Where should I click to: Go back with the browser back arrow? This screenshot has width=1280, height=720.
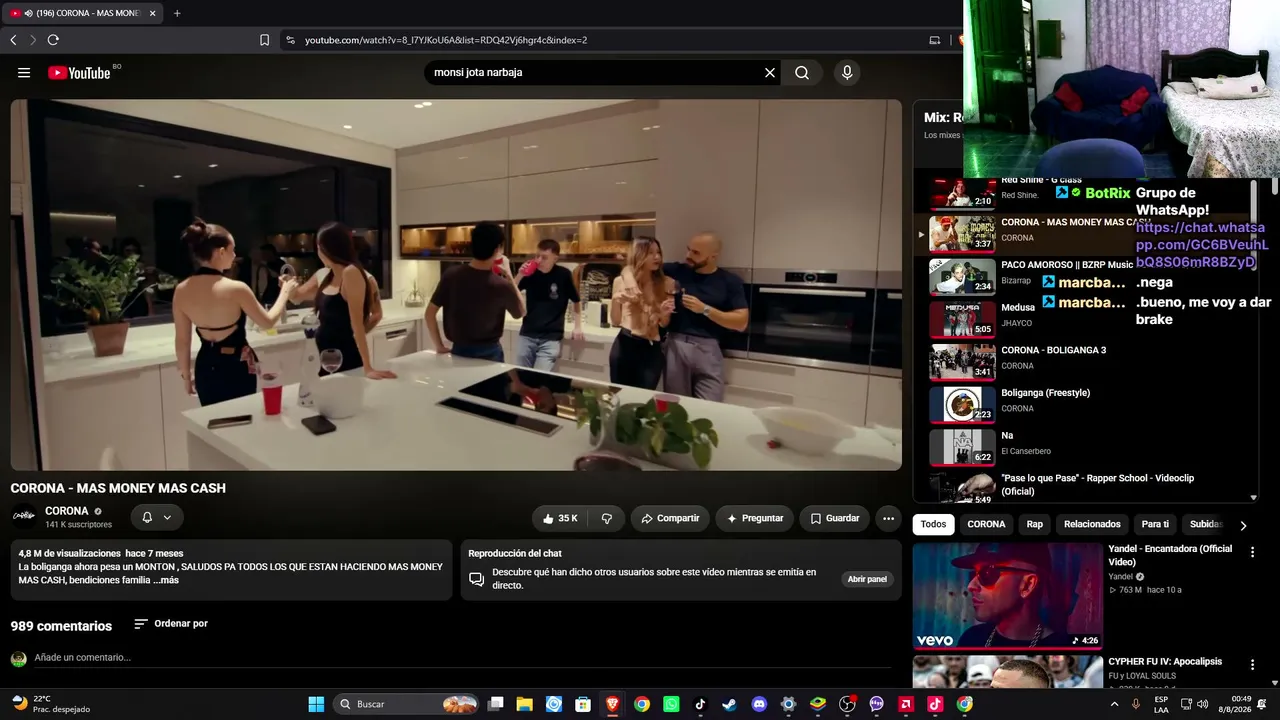13,40
